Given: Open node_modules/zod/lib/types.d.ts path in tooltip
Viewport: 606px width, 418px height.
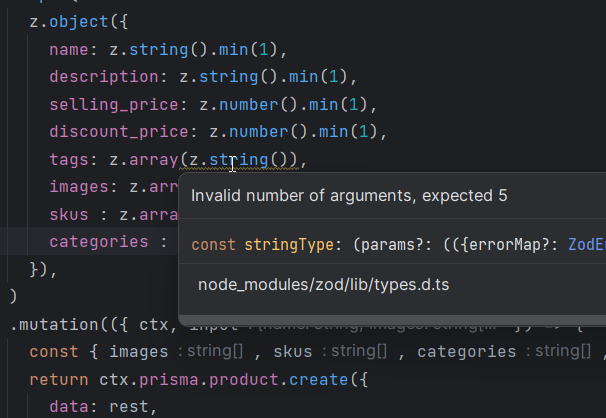Looking at the screenshot, I should click(323, 285).
